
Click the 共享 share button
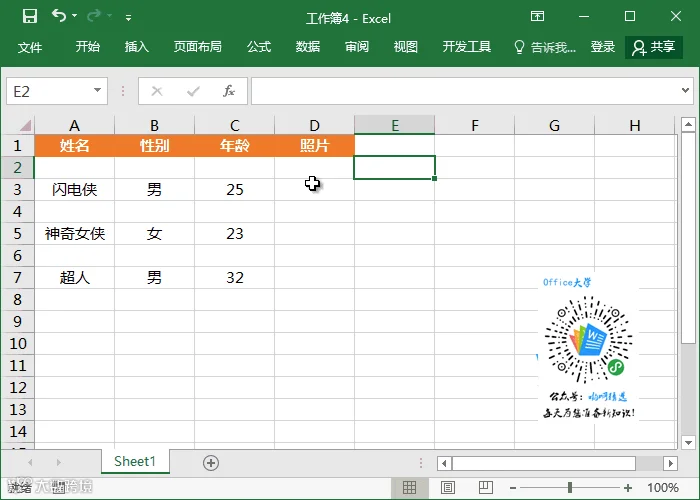tap(654, 47)
